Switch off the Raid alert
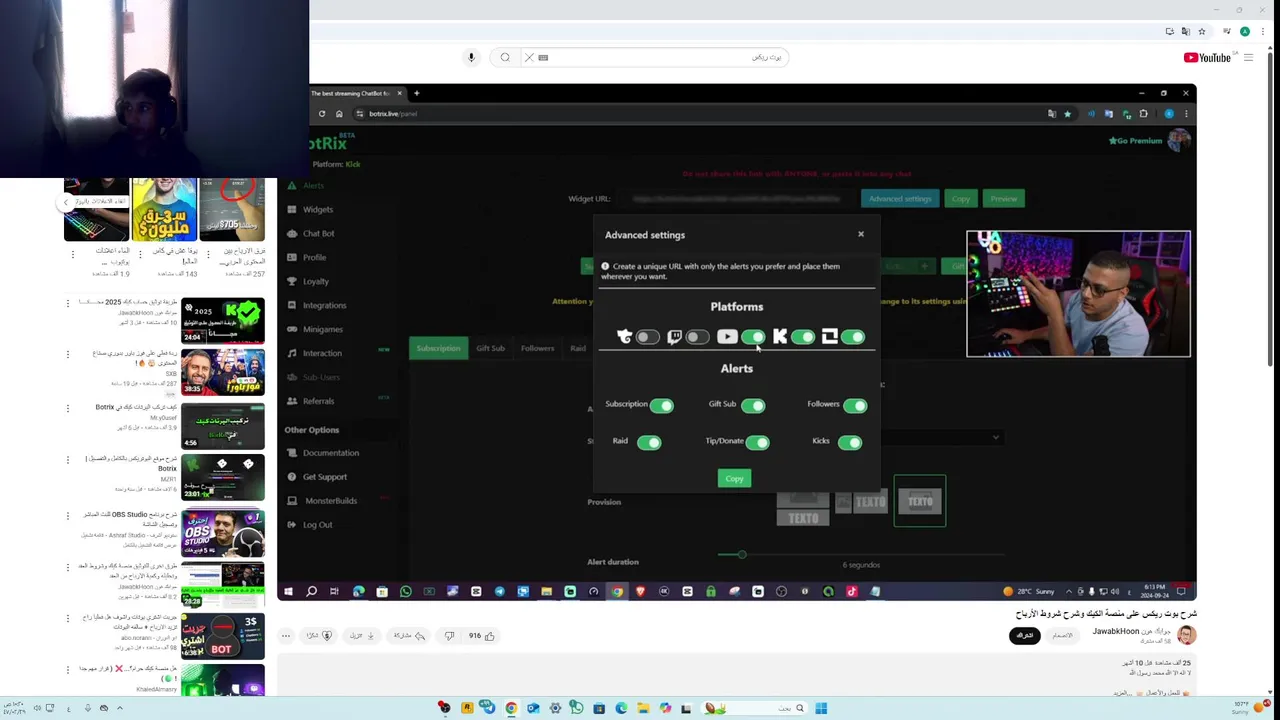Viewport: 1280px width, 720px height. pyautogui.click(x=649, y=442)
